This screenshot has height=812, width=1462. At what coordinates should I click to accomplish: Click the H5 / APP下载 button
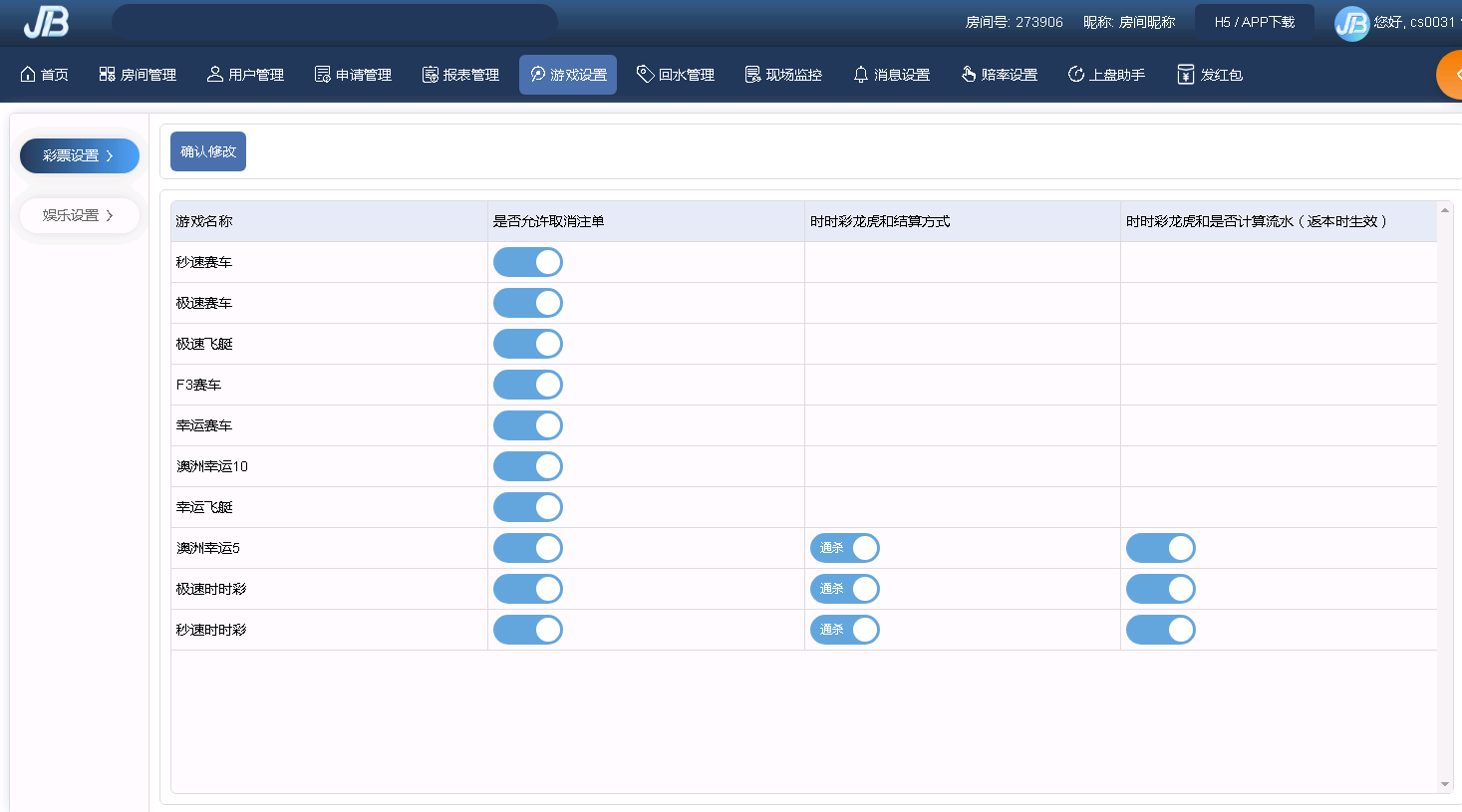1254,22
